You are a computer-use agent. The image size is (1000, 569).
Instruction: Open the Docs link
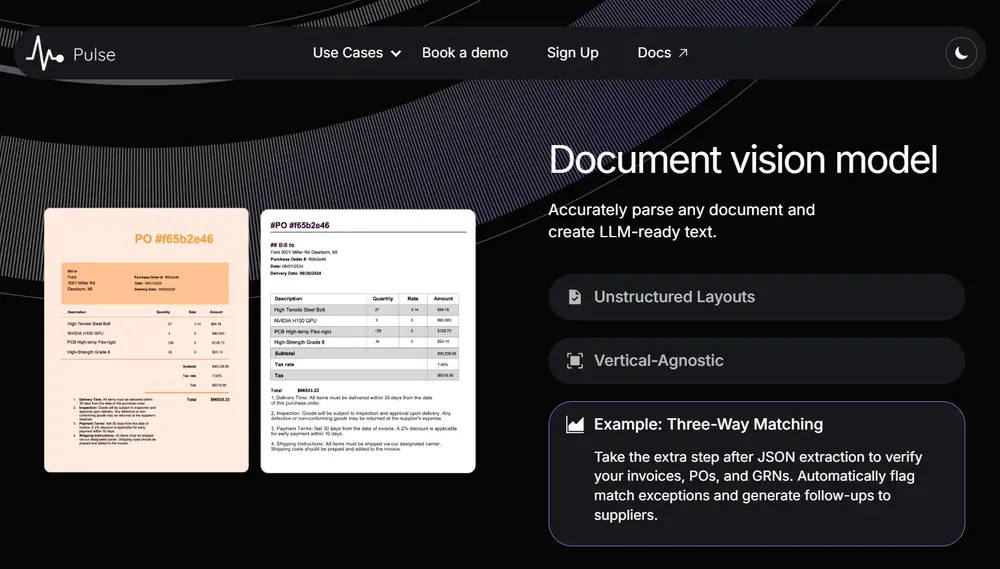(654, 53)
